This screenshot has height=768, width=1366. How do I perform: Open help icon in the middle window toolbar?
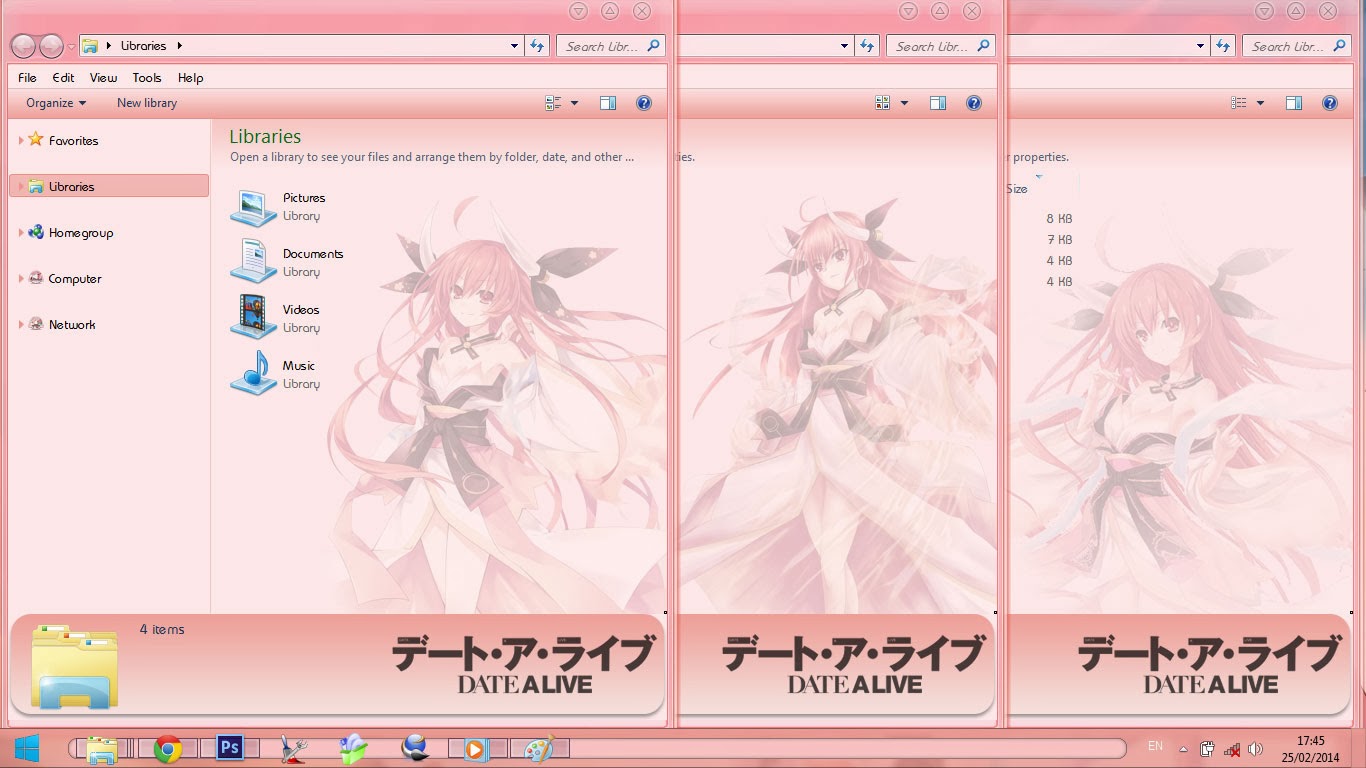[x=974, y=103]
